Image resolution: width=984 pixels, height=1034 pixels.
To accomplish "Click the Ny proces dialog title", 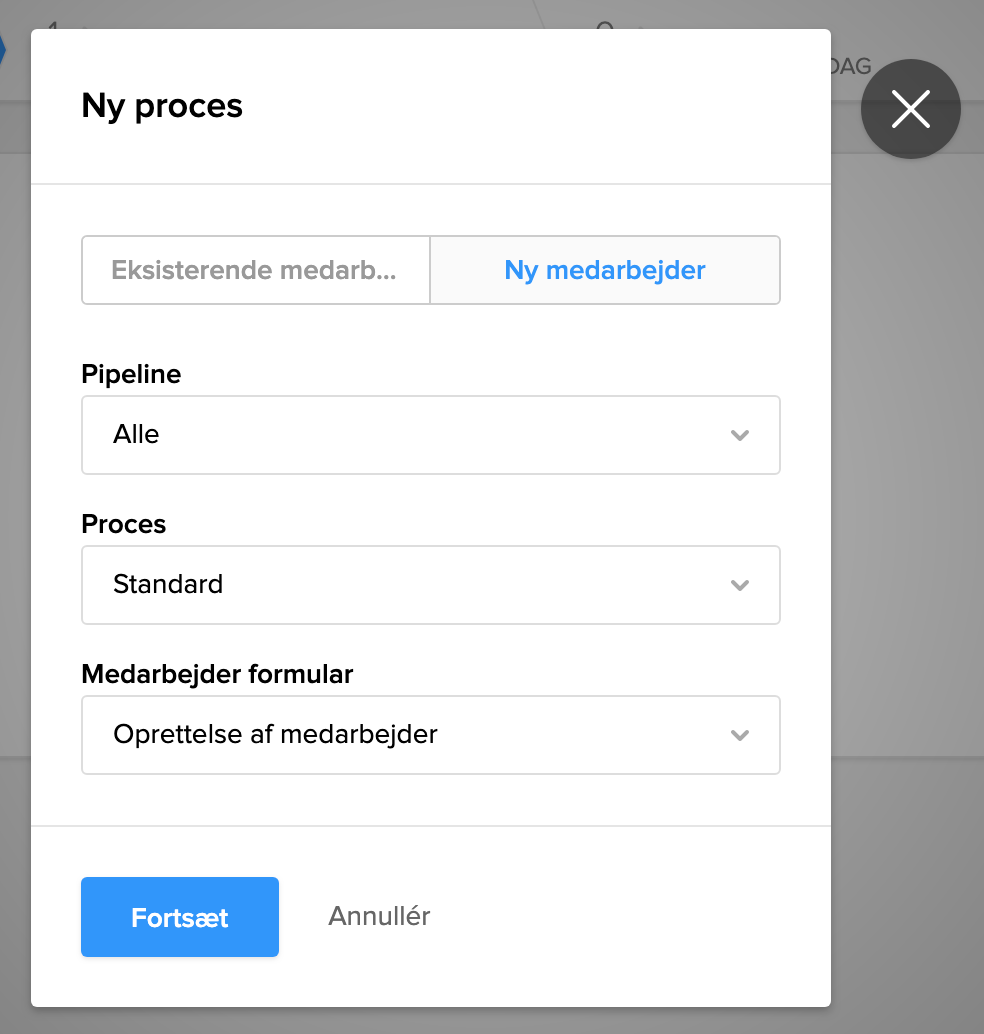I will point(161,106).
